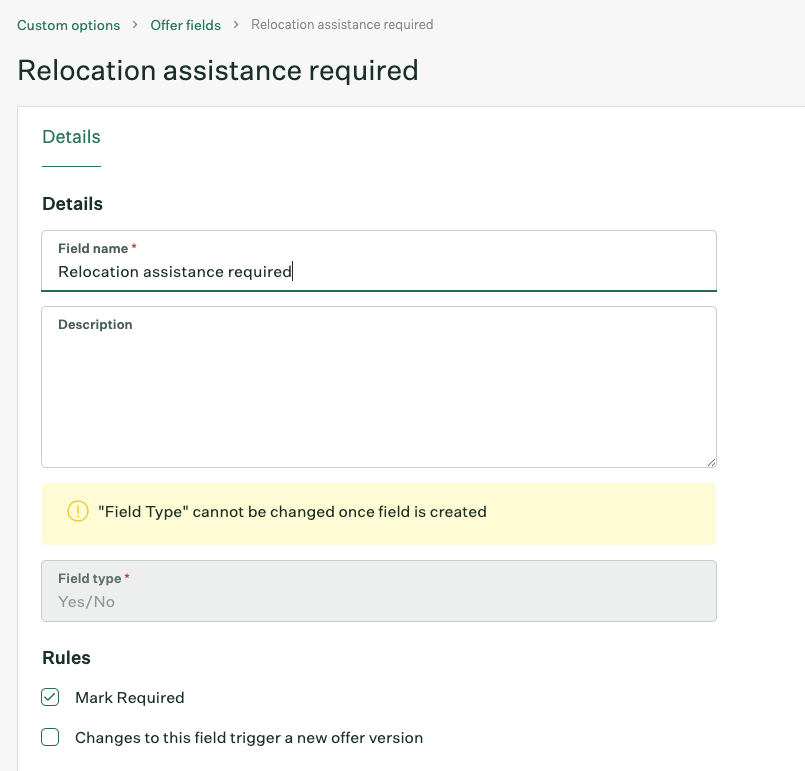Screen dimensions: 805x771
Task: Open the Custom options breadcrumb link
Action: coord(68,25)
